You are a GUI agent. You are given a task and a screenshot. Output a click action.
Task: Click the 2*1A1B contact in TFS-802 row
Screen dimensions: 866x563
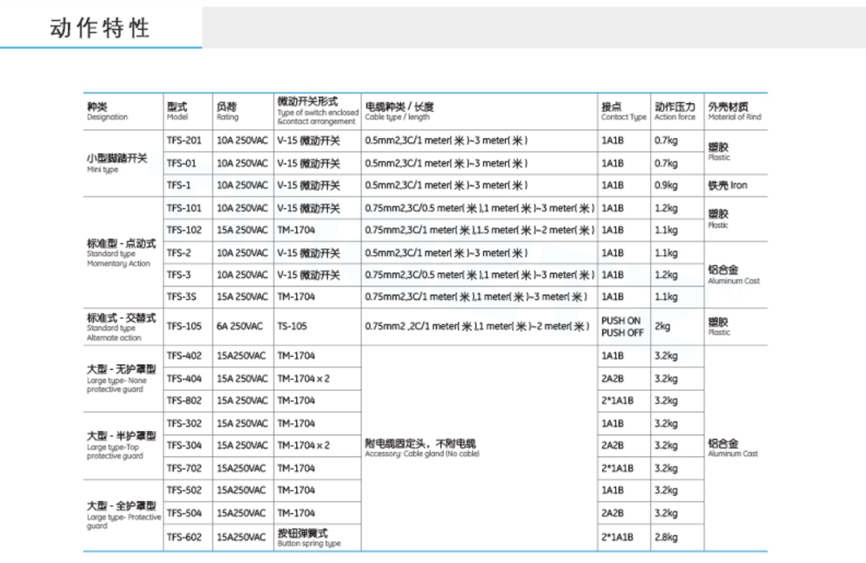click(x=617, y=401)
